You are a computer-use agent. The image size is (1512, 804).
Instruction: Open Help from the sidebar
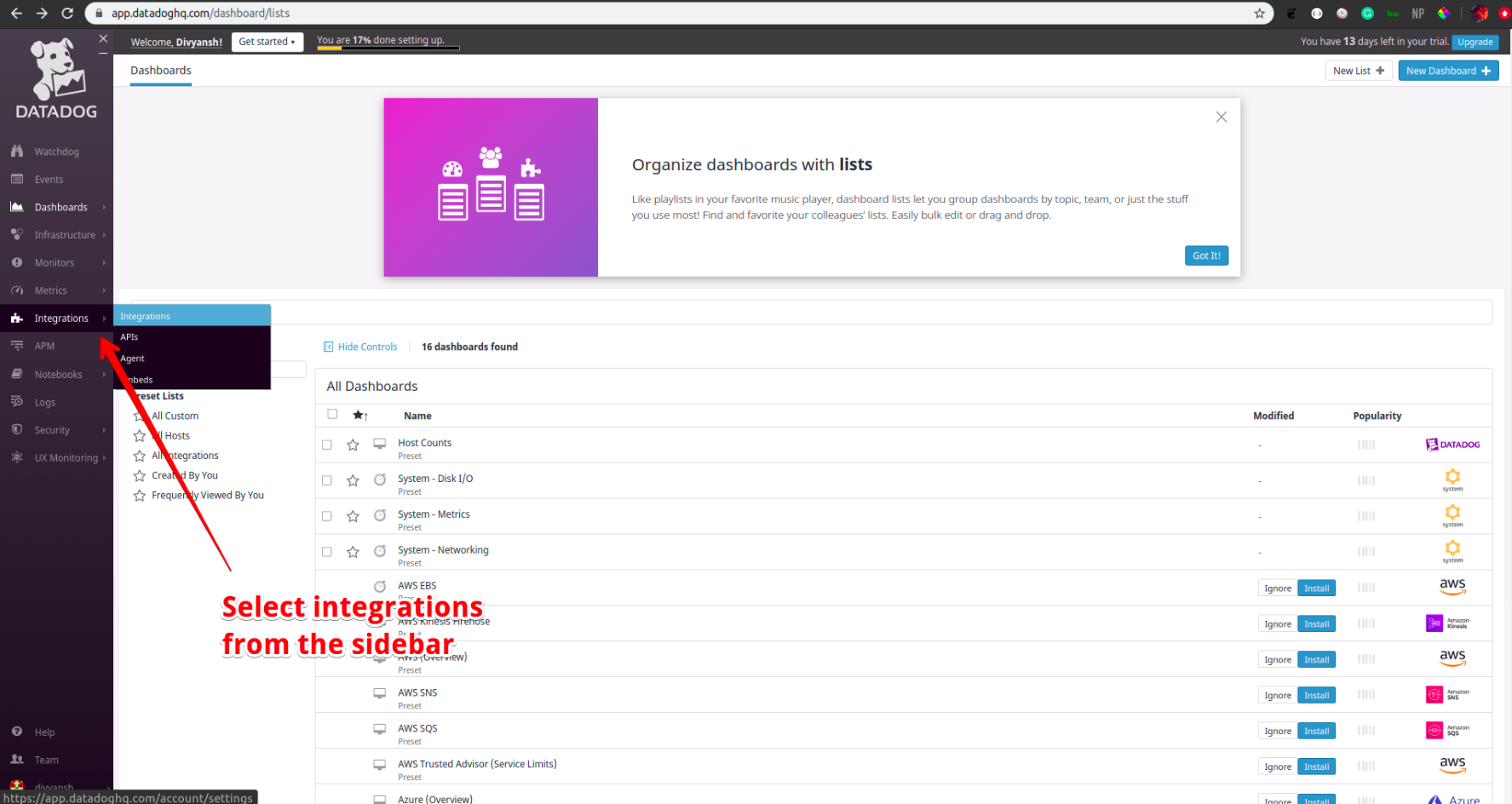click(x=44, y=732)
